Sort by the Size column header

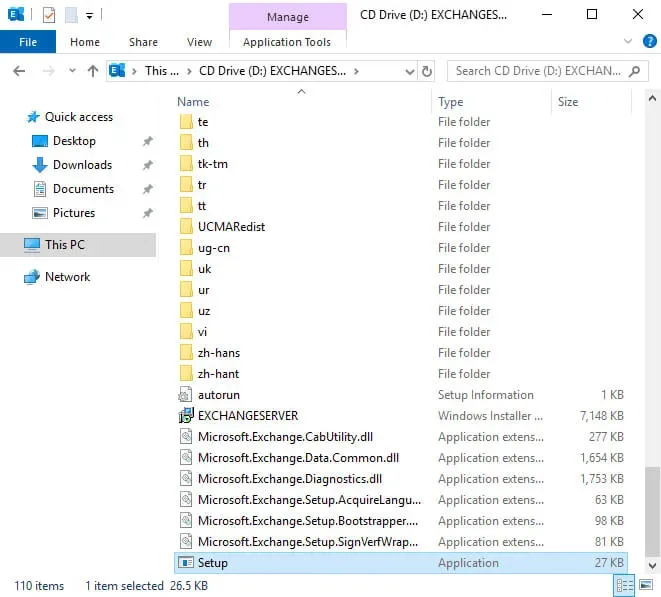click(568, 102)
